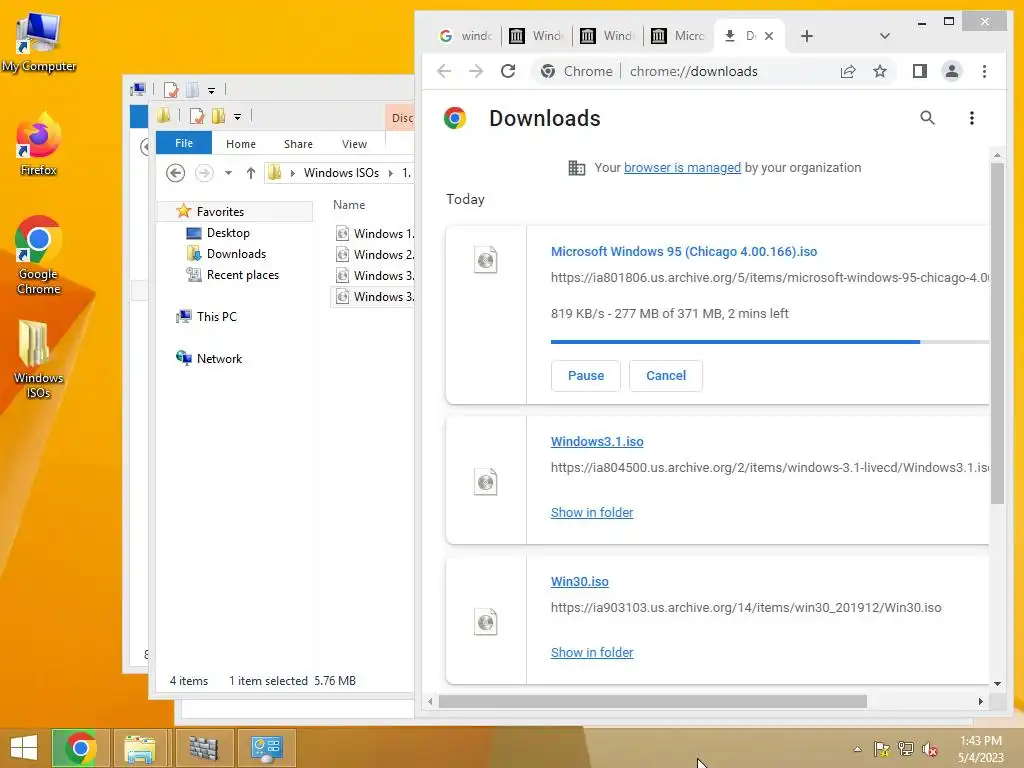Open the File tab in Explorer
The width and height of the screenshot is (1024, 768).
[184, 143]
